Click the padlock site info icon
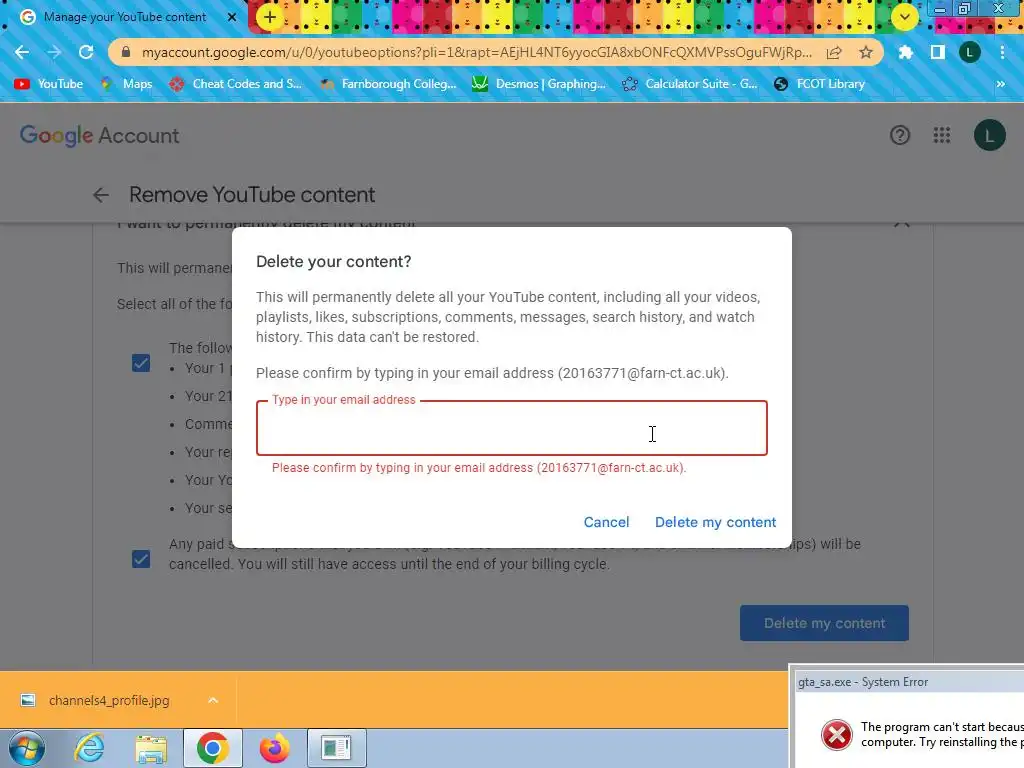Screen dimensions: 1024x768 click(x=126, y=52)
